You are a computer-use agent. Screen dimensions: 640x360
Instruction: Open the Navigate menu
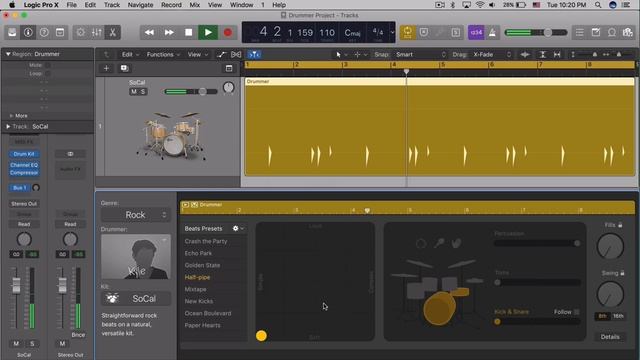(140, 5)
